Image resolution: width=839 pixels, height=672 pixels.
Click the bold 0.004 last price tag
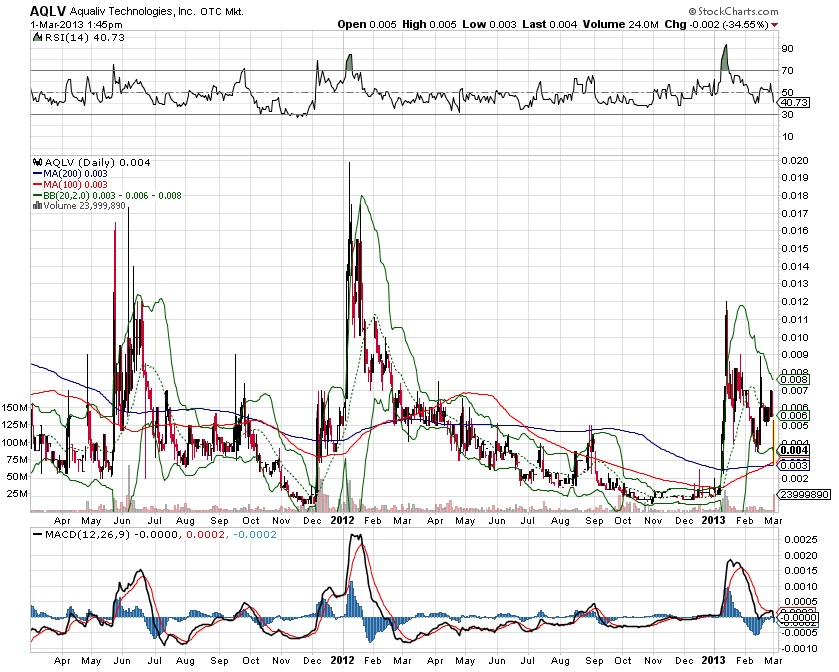pos(794,450)
